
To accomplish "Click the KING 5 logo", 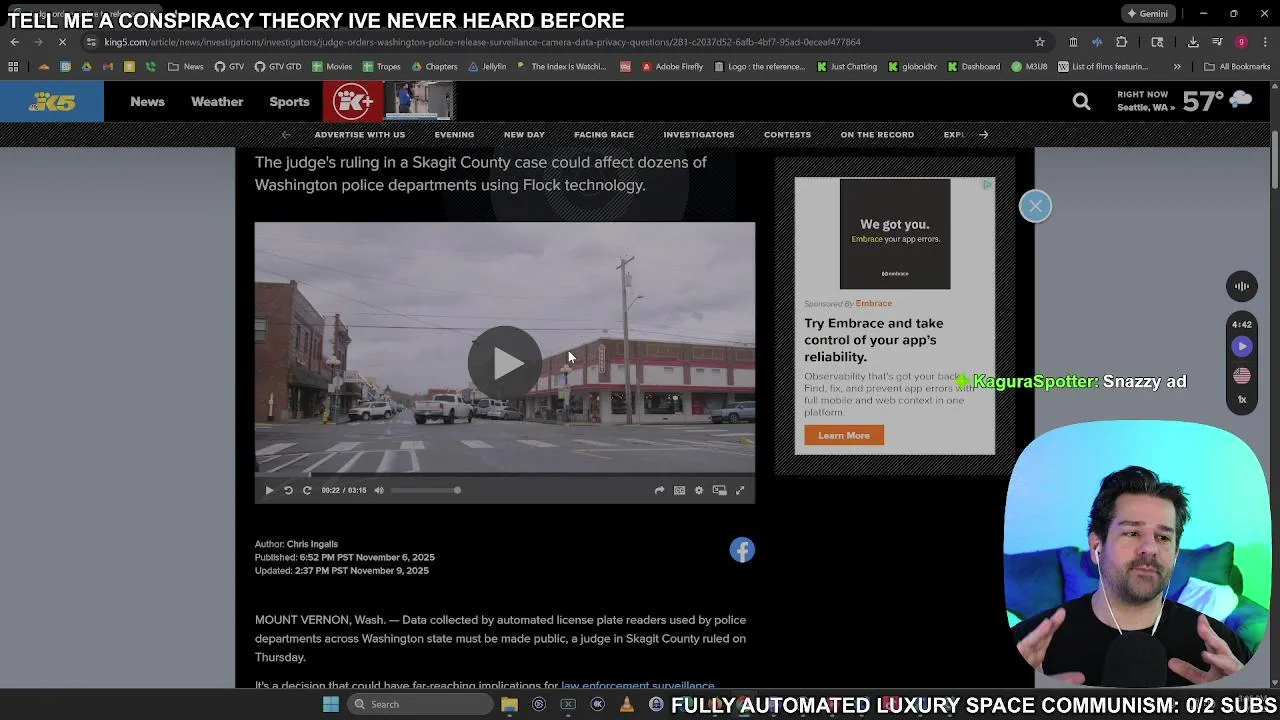I will 51,102.
